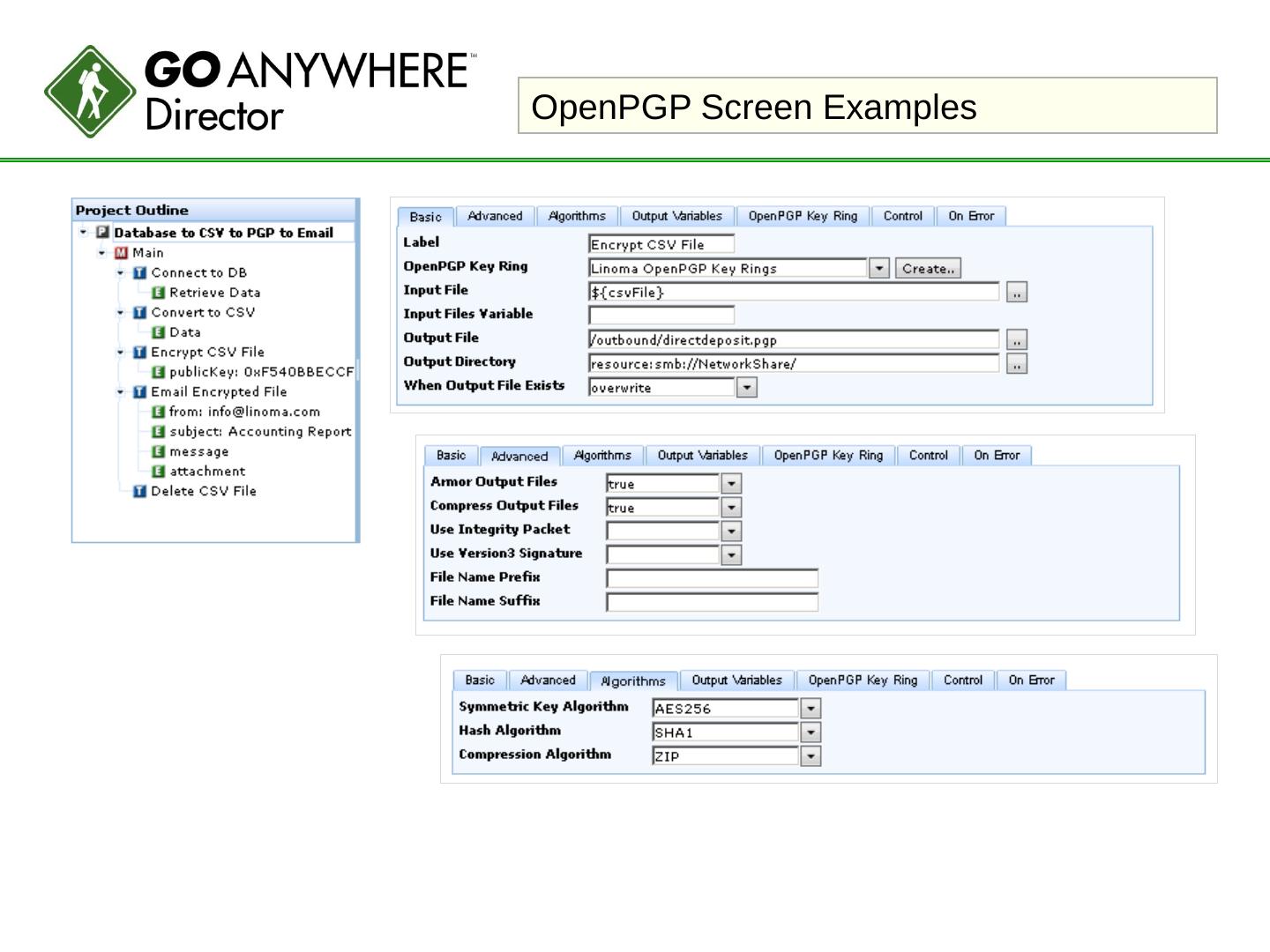
Task: Click into the File Name Prefix field
Action: click(712, 578)
